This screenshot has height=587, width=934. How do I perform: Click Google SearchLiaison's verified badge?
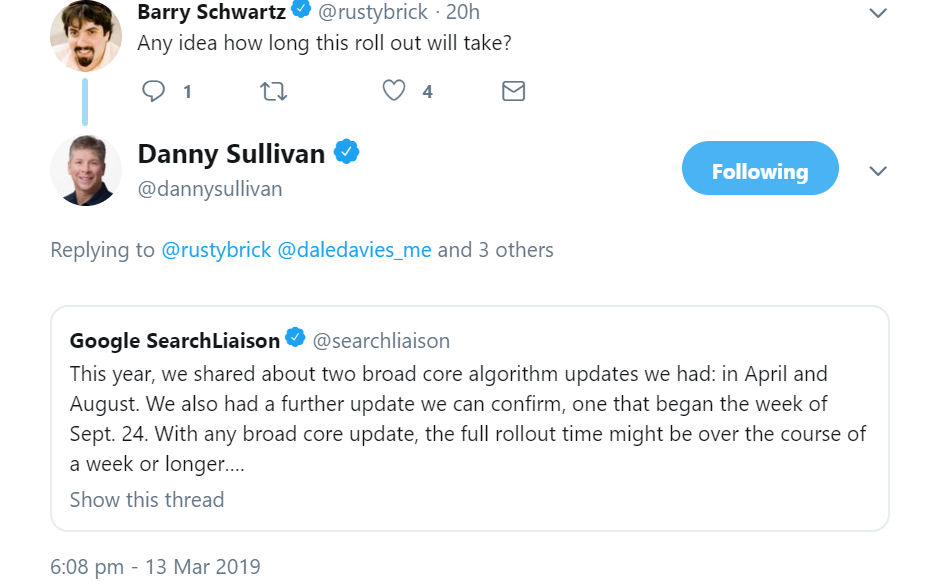coord(295,338)
